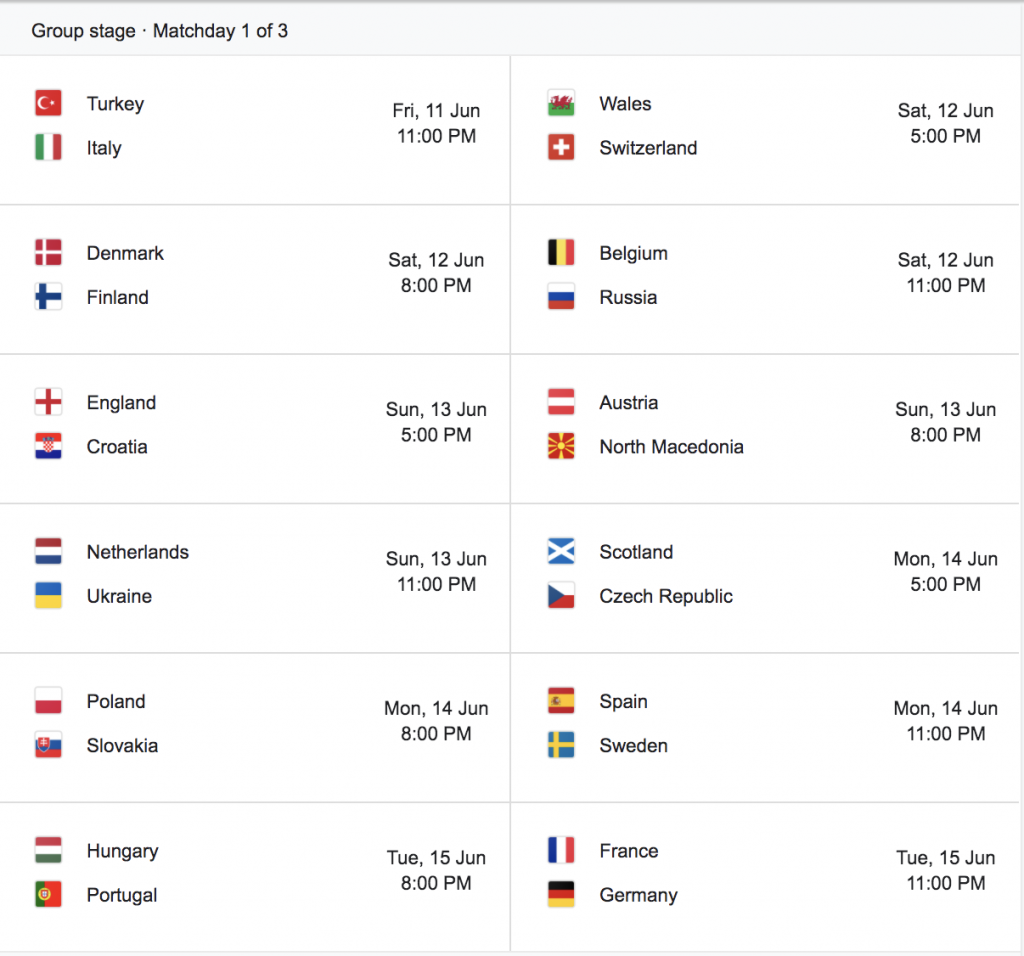1024x956 pixels.
Task: Open the Czech Republic team link
Action: 666,596
